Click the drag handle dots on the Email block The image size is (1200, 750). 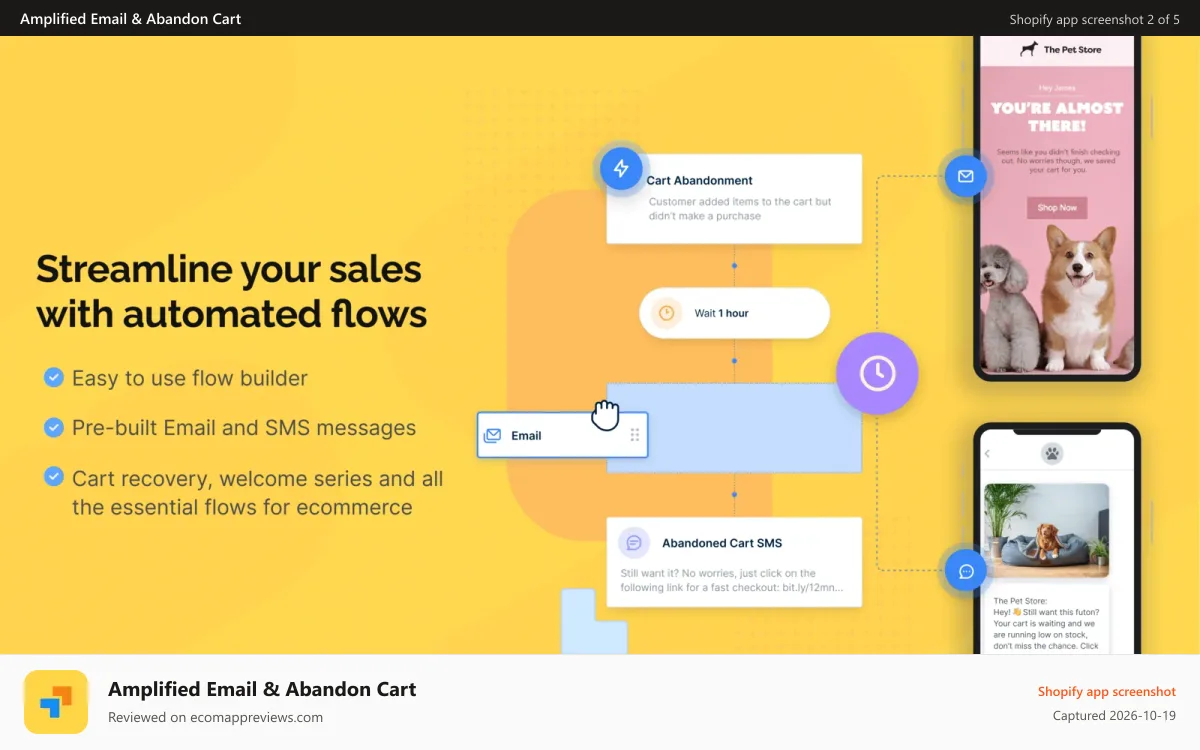(634, 435)
